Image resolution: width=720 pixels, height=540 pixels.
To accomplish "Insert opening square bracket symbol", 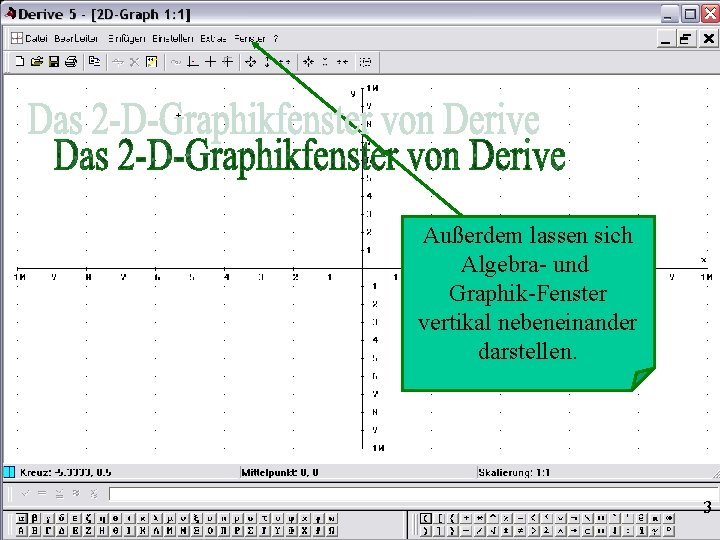I will 439,518.
